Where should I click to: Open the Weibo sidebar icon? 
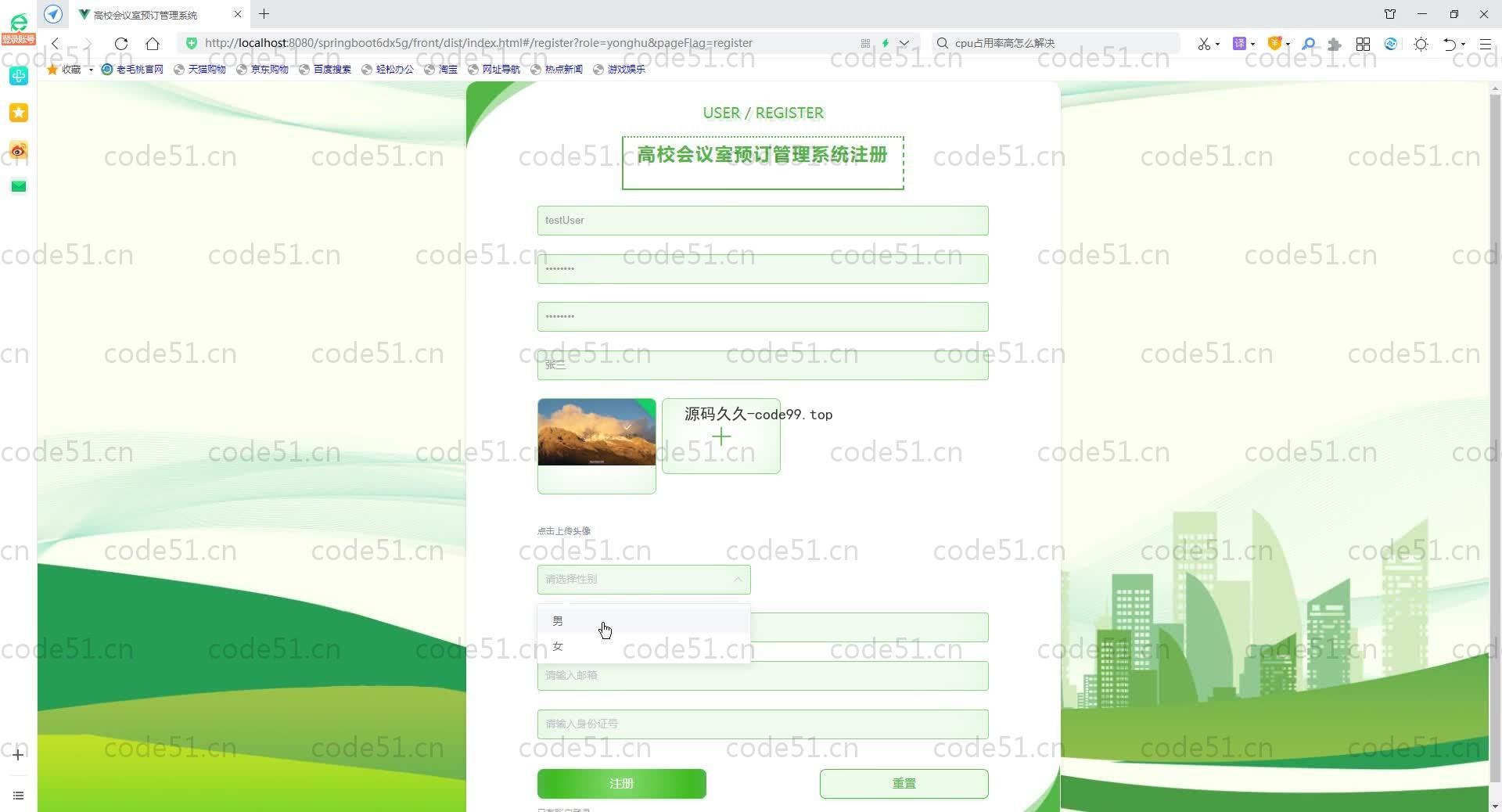[x=18, y=150]
